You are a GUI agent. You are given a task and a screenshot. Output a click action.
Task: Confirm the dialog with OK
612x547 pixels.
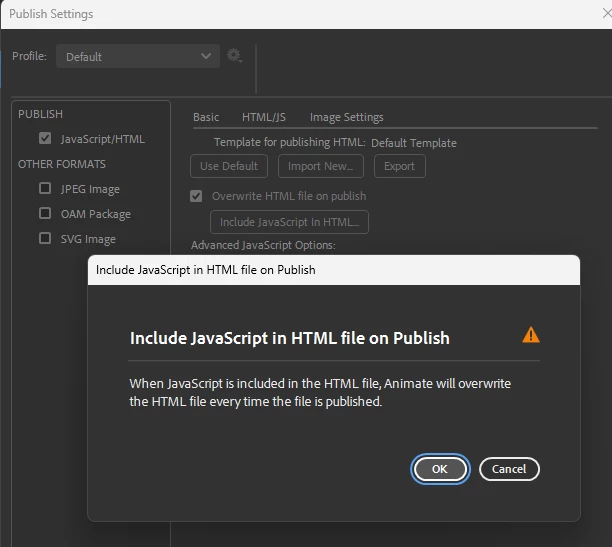click(x=440, y=469)
